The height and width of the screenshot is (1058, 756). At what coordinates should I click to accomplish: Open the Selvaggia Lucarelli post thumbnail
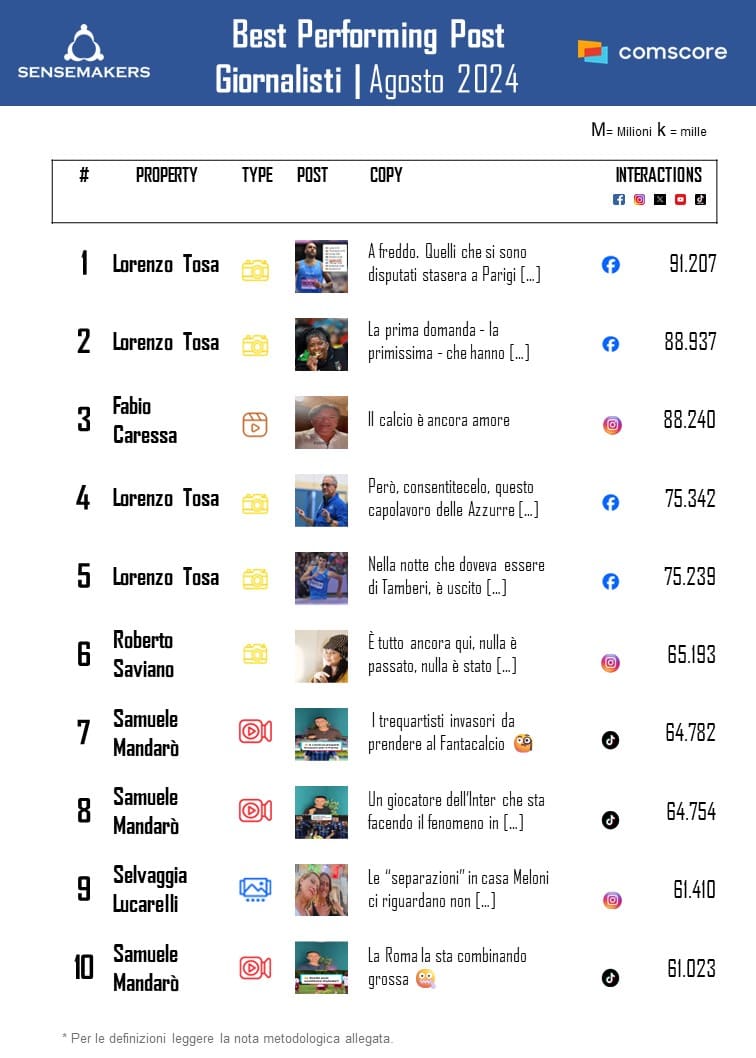coord(321,889)
